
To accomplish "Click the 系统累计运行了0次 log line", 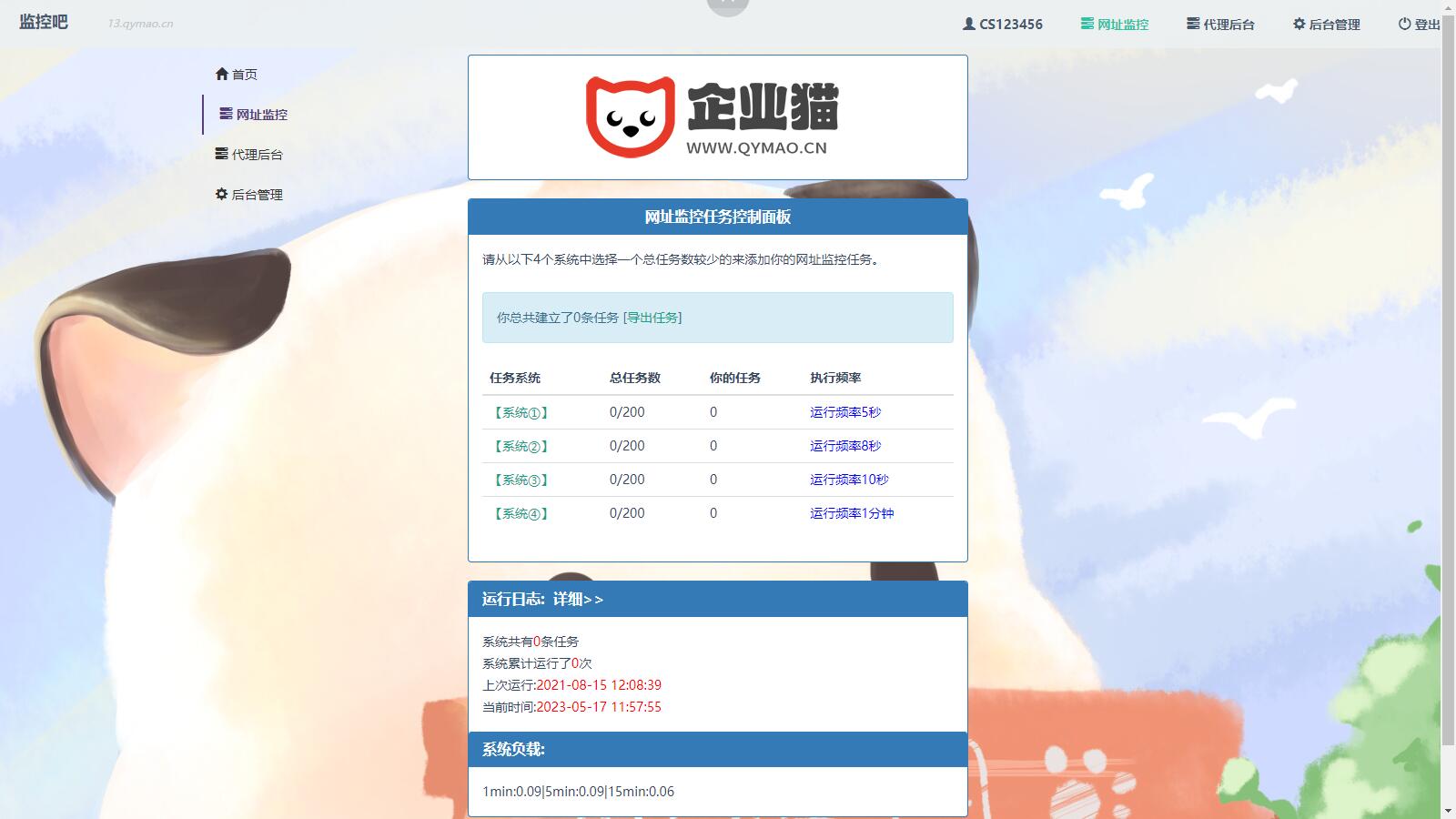I will [x=537, y=663].
